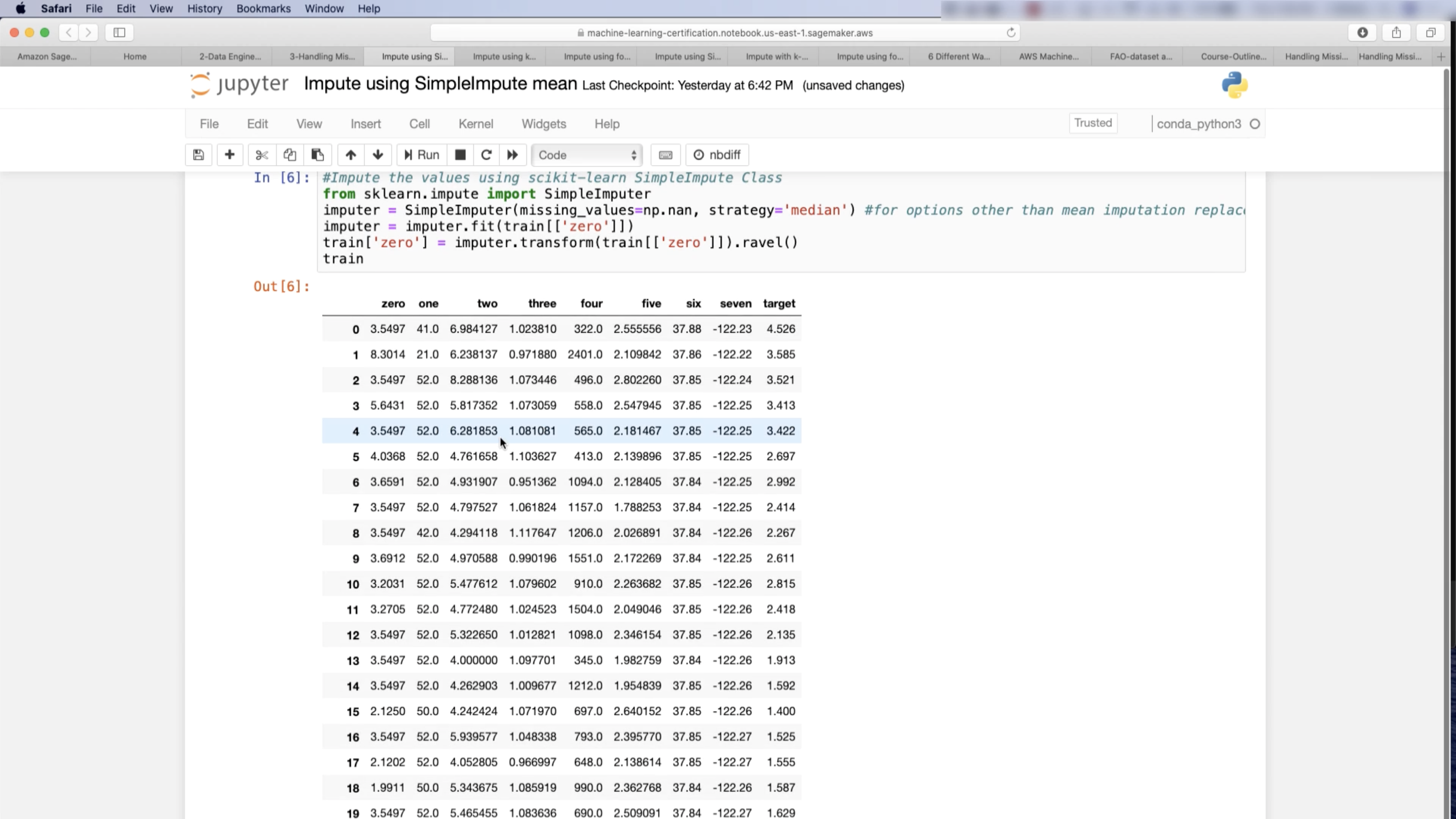Restart the kernel with the circular arrow
Screen dimensions: 1456x819
click(x=486, y=155)
